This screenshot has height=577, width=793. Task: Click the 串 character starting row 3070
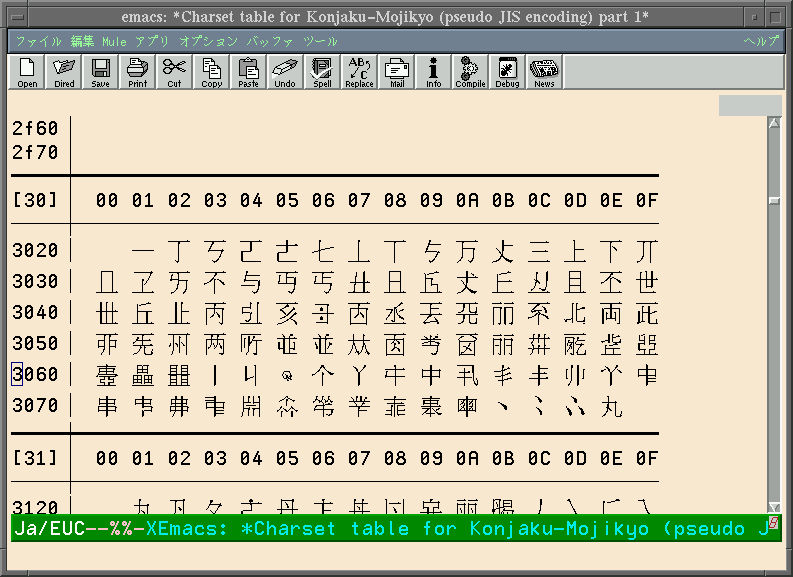(x=107, y=407)
